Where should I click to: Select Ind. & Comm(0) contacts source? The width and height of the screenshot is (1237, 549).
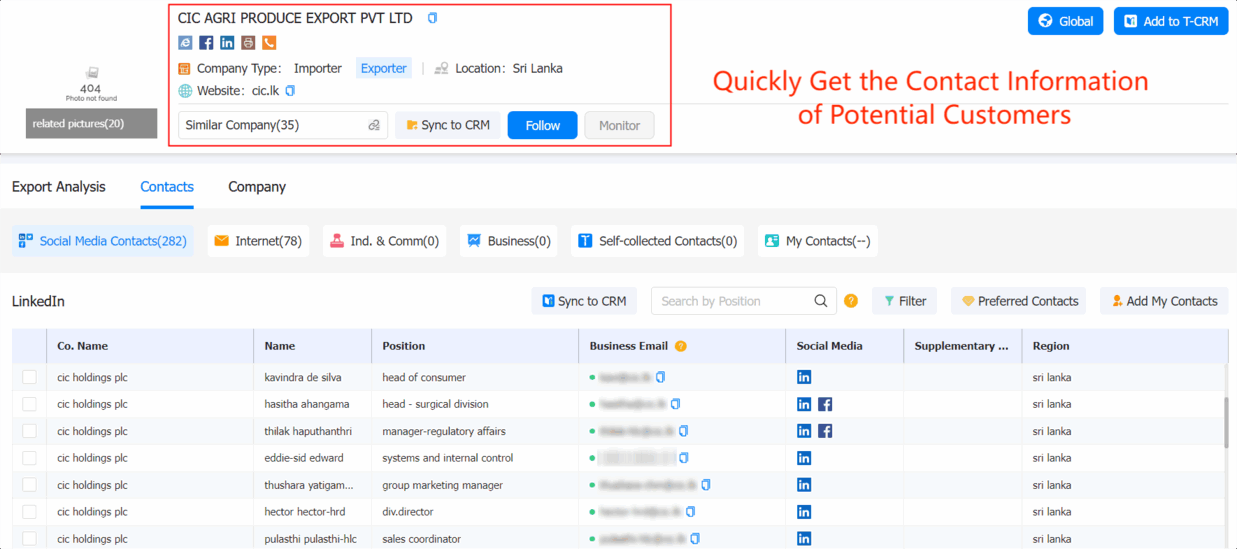point(385,241)
